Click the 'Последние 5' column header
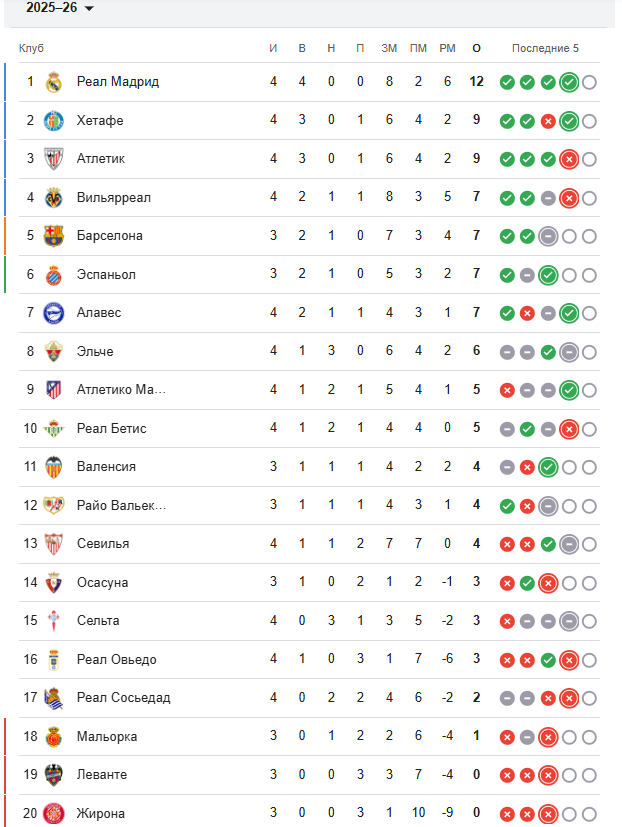Image resolution: width=622 pixels, height=827 pixels. click(545, 48)
